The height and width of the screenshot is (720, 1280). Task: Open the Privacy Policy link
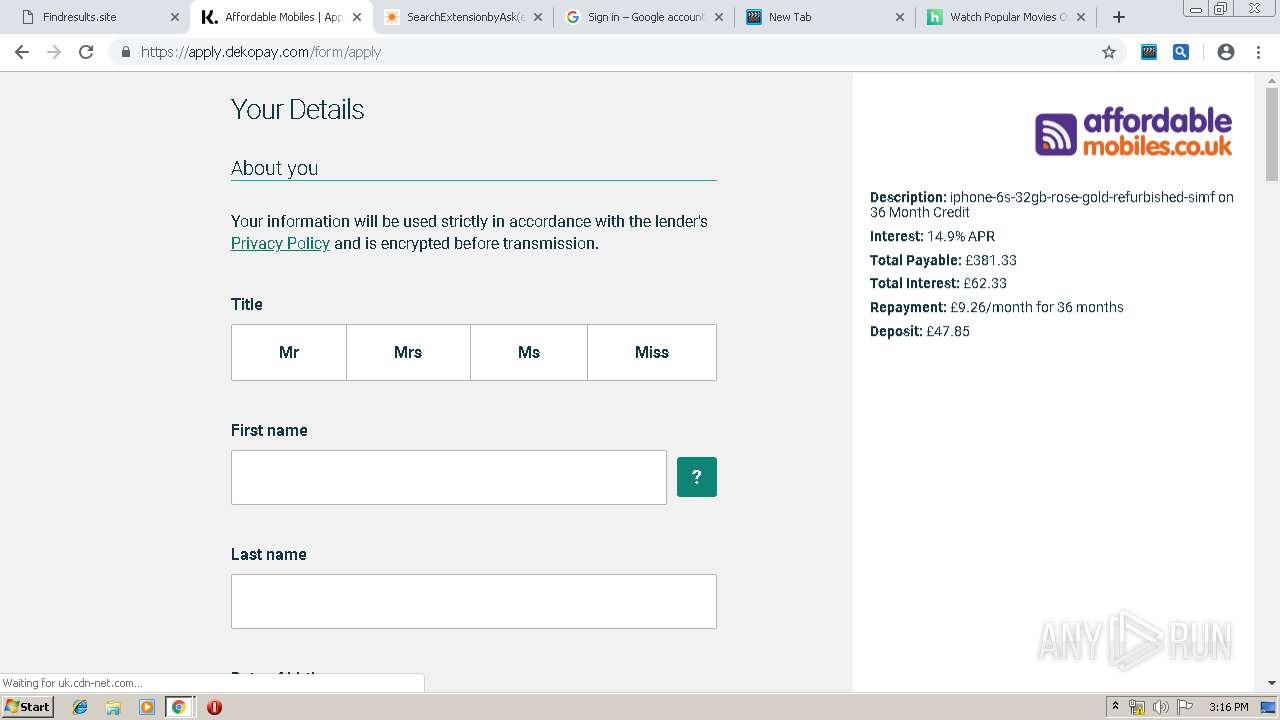pos(280,243)
